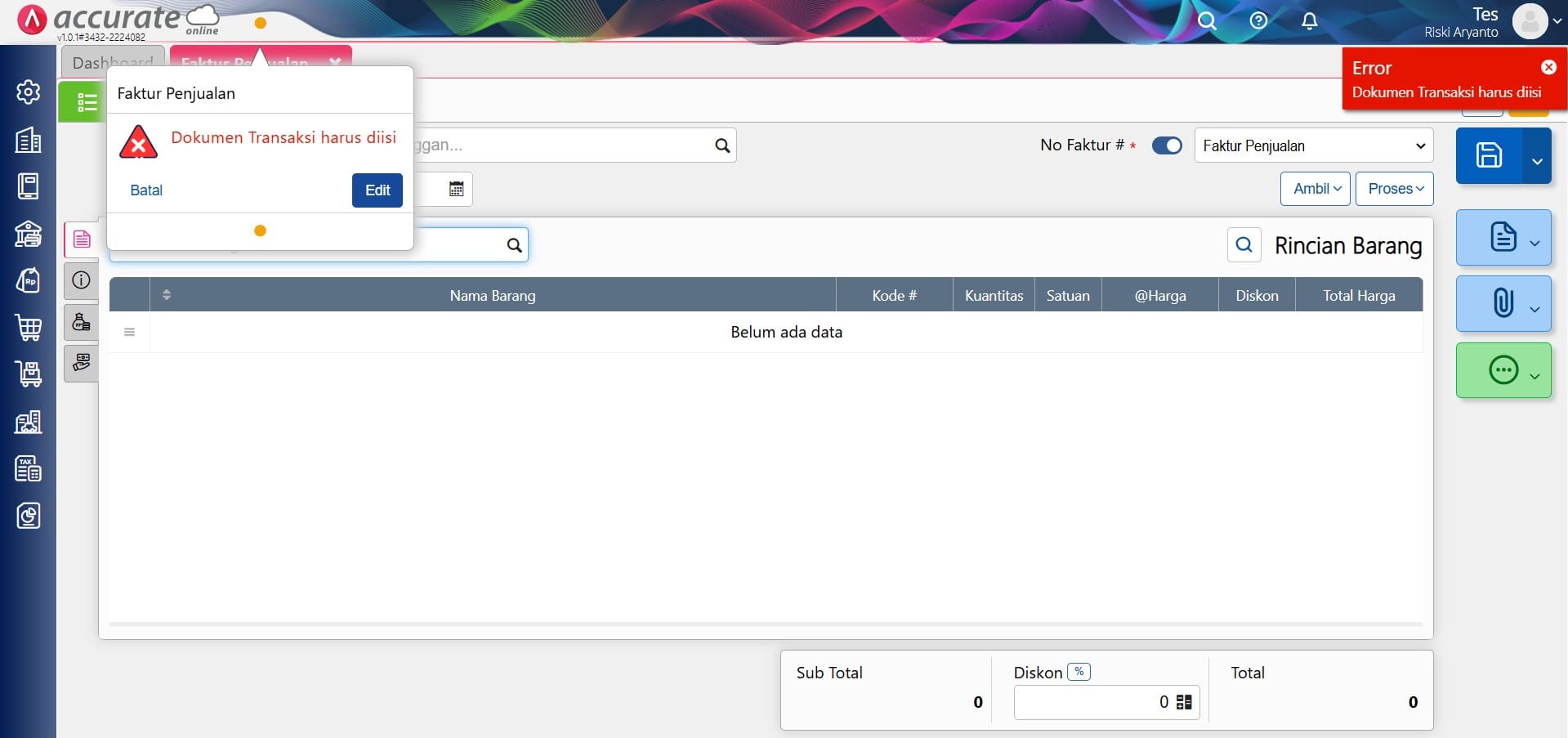Click the Batal link in popup
The image size is (1568, 738).
point(146,190)
